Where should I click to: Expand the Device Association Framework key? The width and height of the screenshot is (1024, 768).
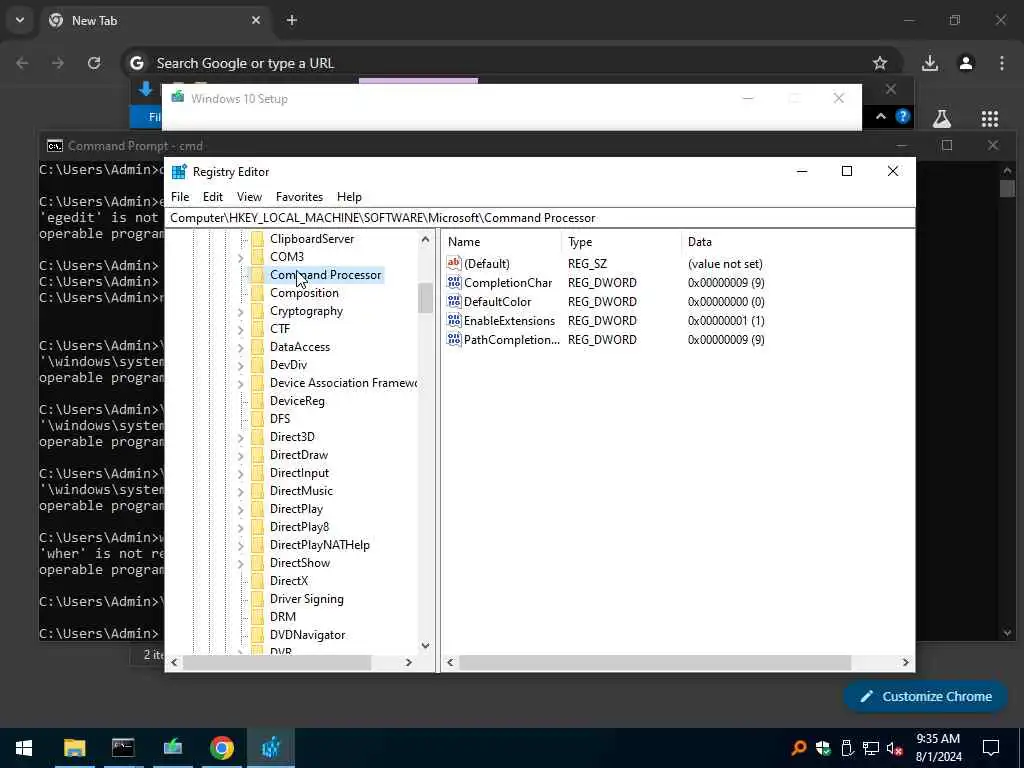pos(240,383)
